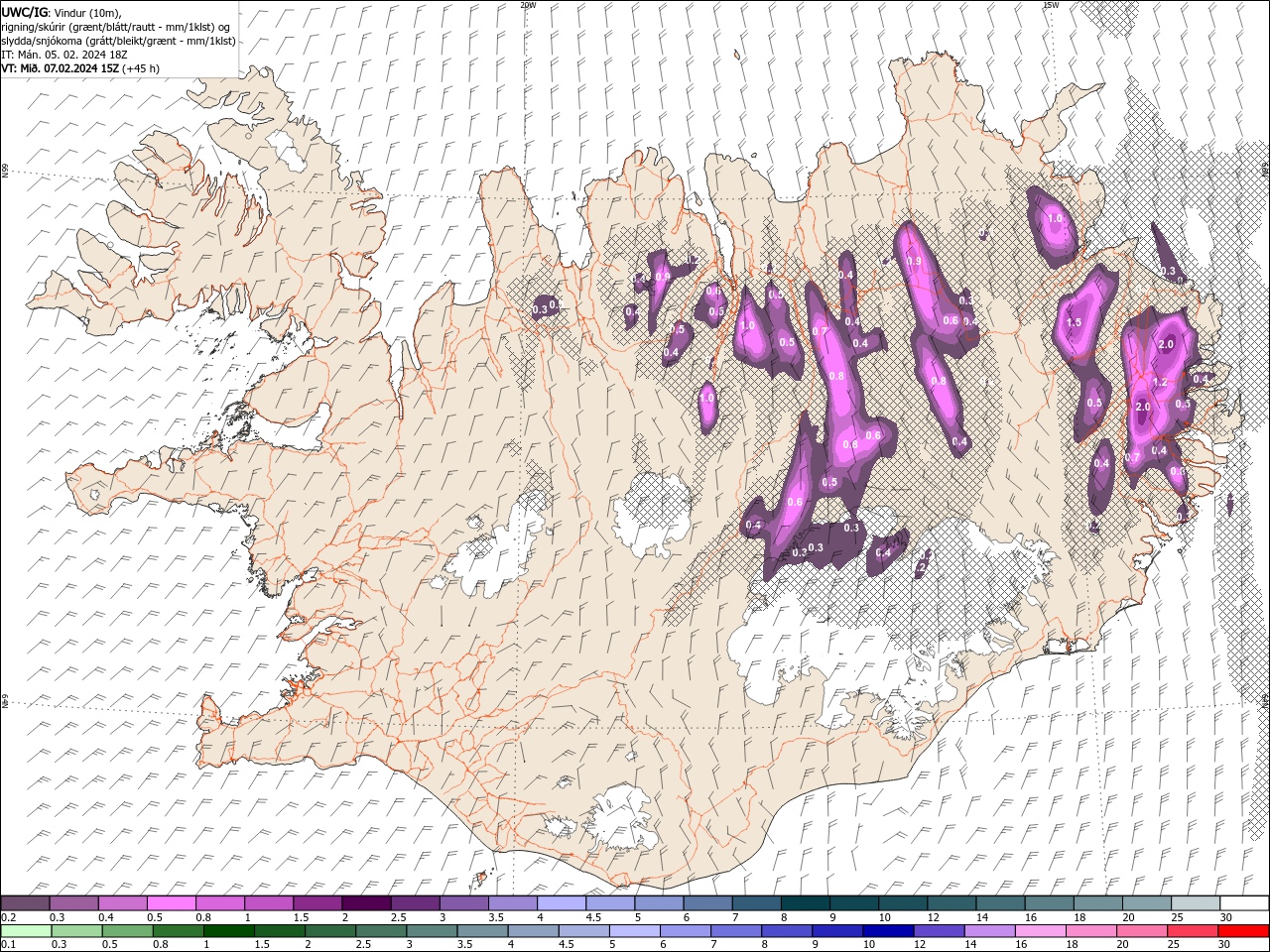Pick the lower legend swatch between 2.5 and 3

click(383, 931)
